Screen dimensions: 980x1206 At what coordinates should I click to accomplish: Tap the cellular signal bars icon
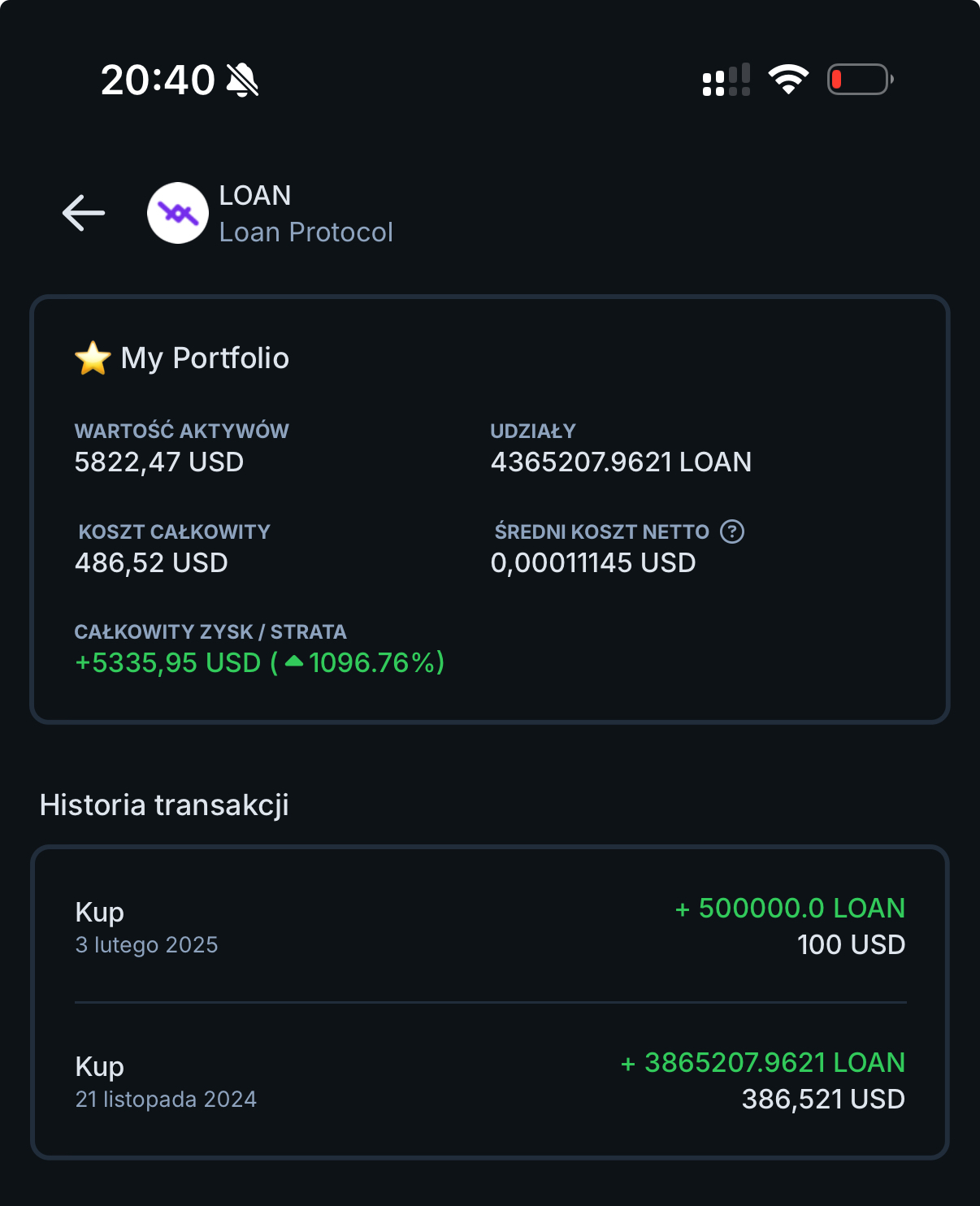726,80
